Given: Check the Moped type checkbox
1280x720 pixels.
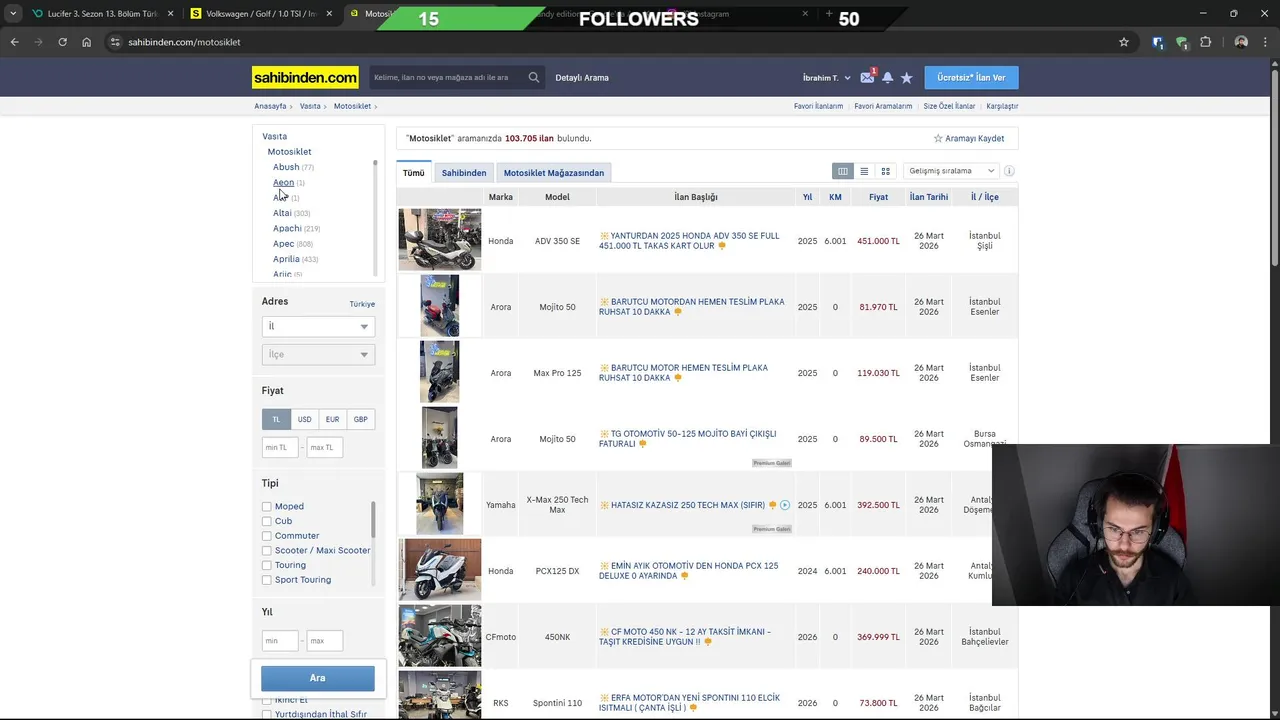Looking at the screenshot, I should pyautogui.click(x=267, y=507).
